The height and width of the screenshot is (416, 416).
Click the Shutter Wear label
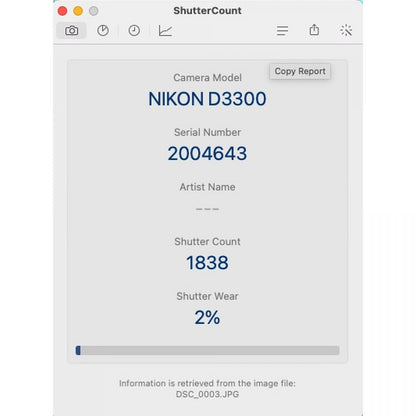click(x=207, y=296)
